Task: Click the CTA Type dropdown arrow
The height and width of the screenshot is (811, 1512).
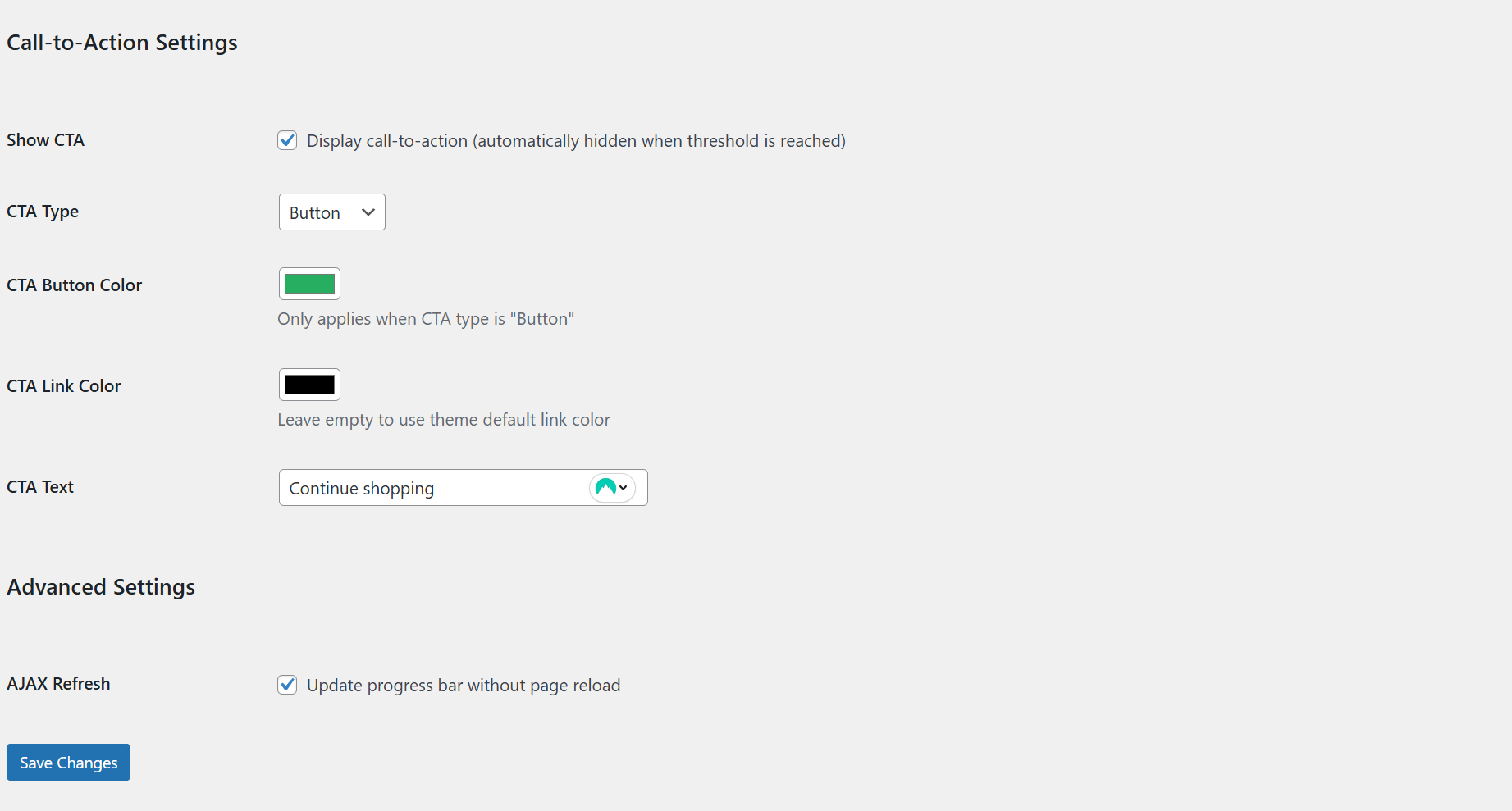Action: coord(368,212)
